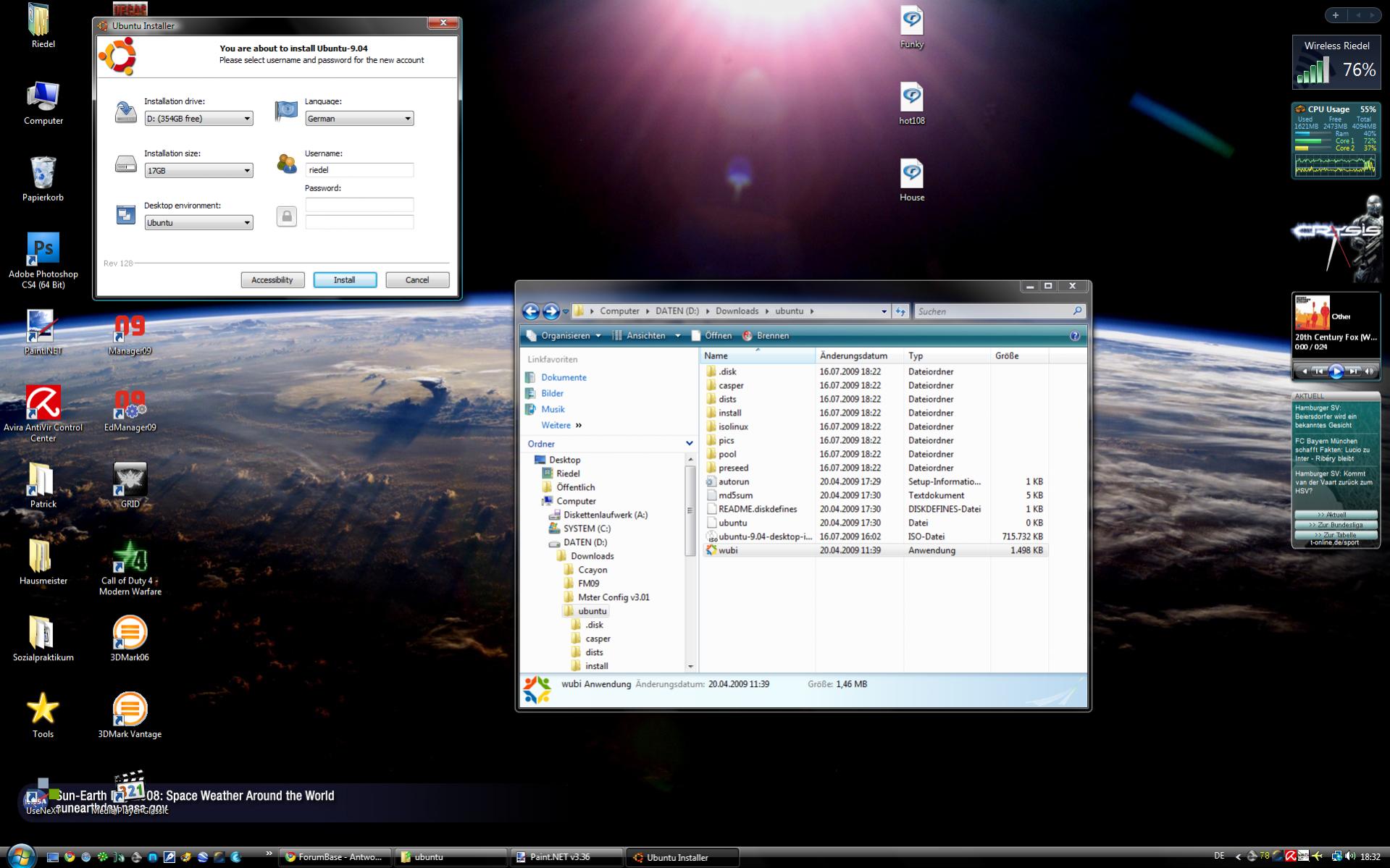
Task: Click the Username input field
Action: pos(359,170)
